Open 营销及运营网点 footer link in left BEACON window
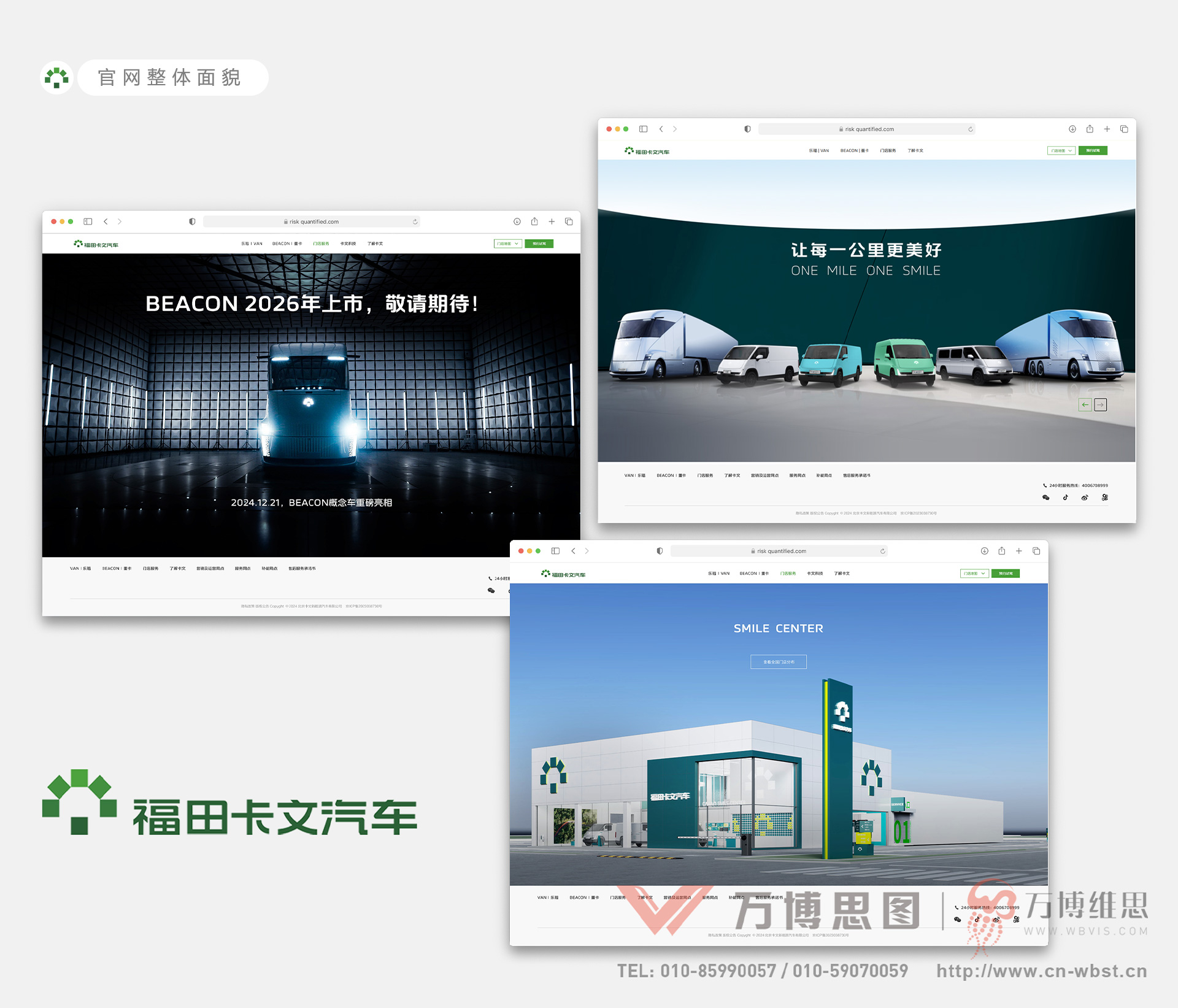The width and height of the screenshot is (1178, 1008). pos(210,569)
